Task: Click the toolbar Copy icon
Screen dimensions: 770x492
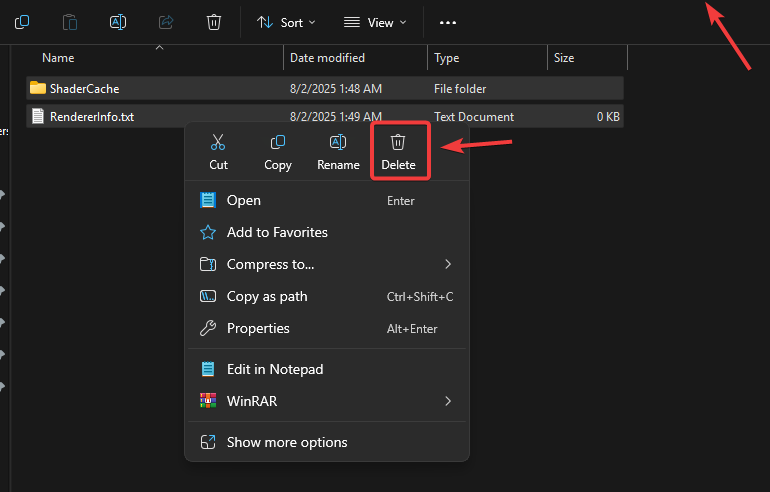Action: tap(22, 22)
